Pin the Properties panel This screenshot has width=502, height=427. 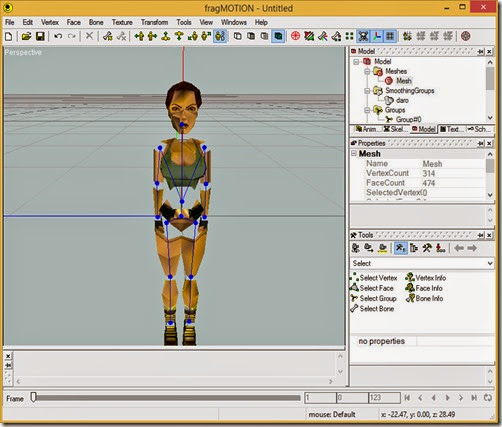[x=480, y=143]
